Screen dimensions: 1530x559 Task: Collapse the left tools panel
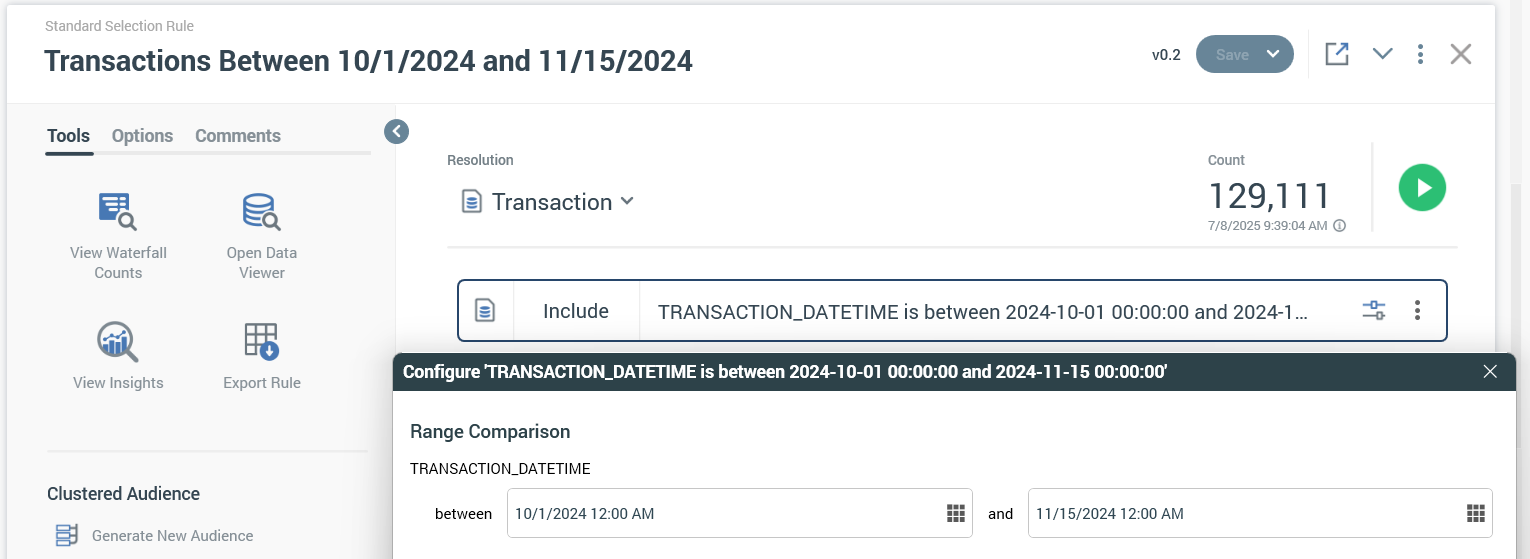pos(397,131)
